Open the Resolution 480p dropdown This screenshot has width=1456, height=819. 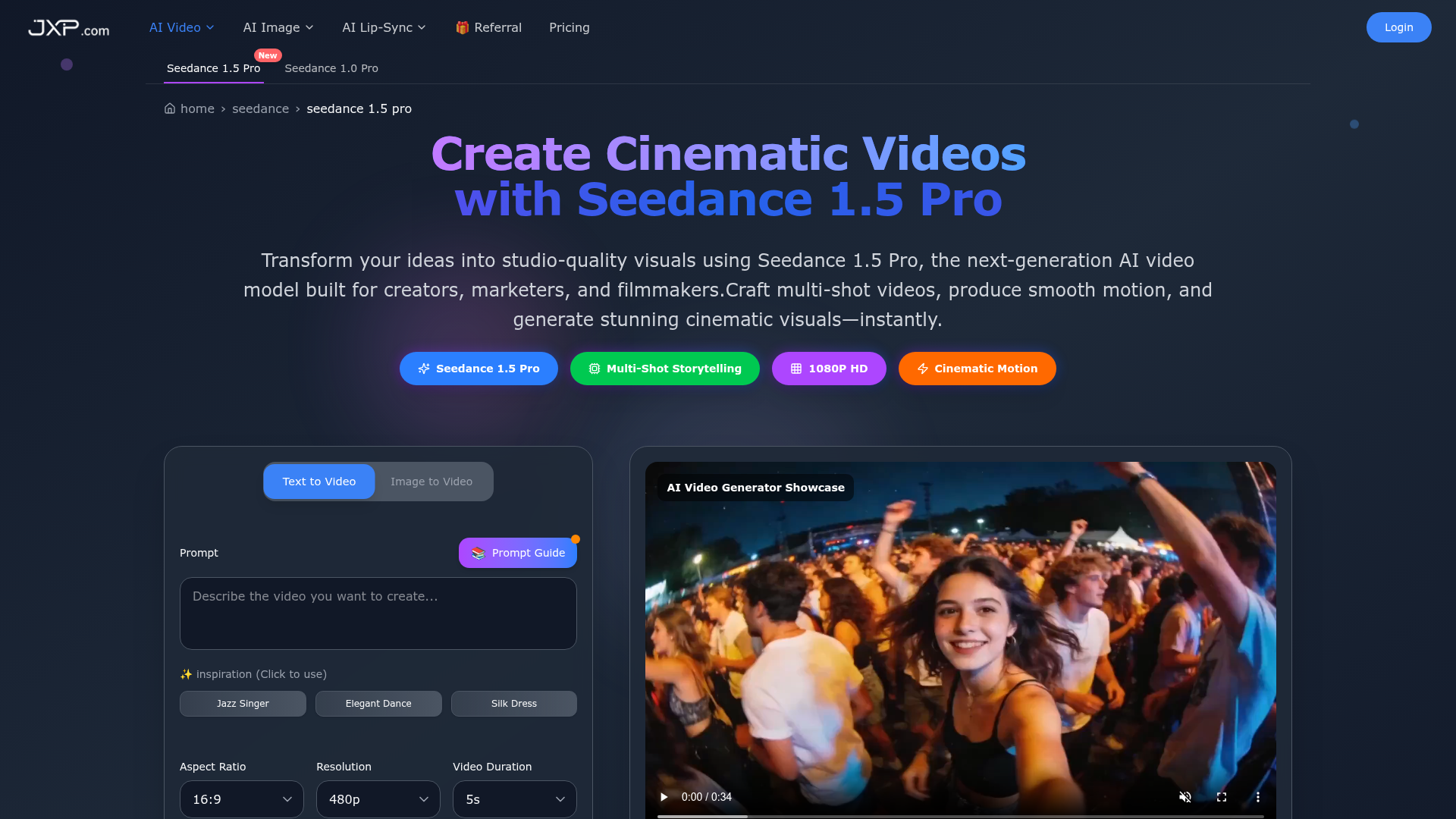378,799
